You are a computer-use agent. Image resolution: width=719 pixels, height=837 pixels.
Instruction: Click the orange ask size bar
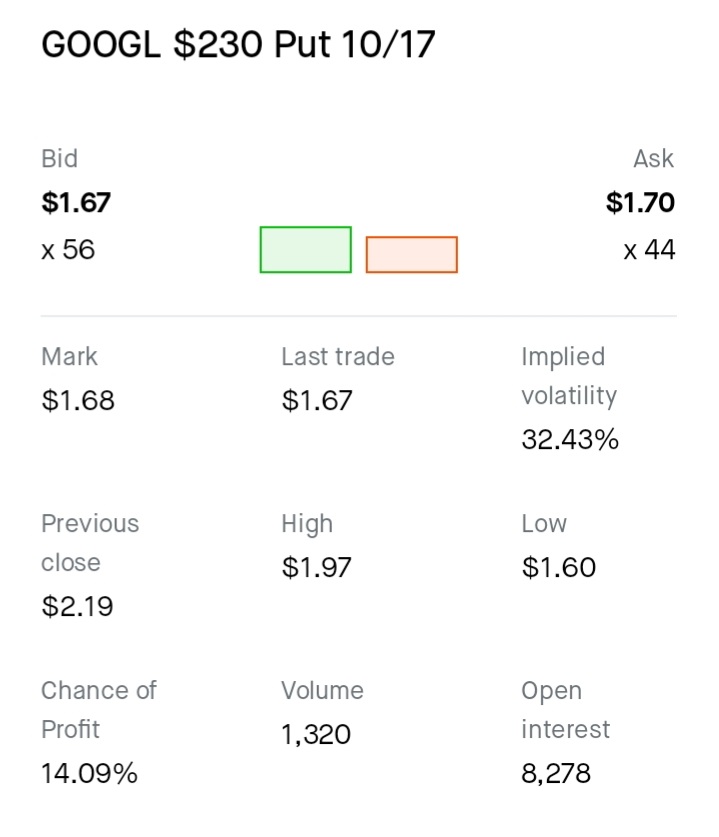(412, 255)
